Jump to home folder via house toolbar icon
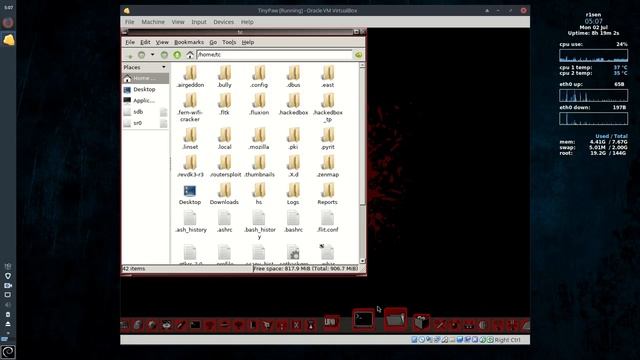The height and width of the screenshot is (360, 640). [x=190, y=55]
